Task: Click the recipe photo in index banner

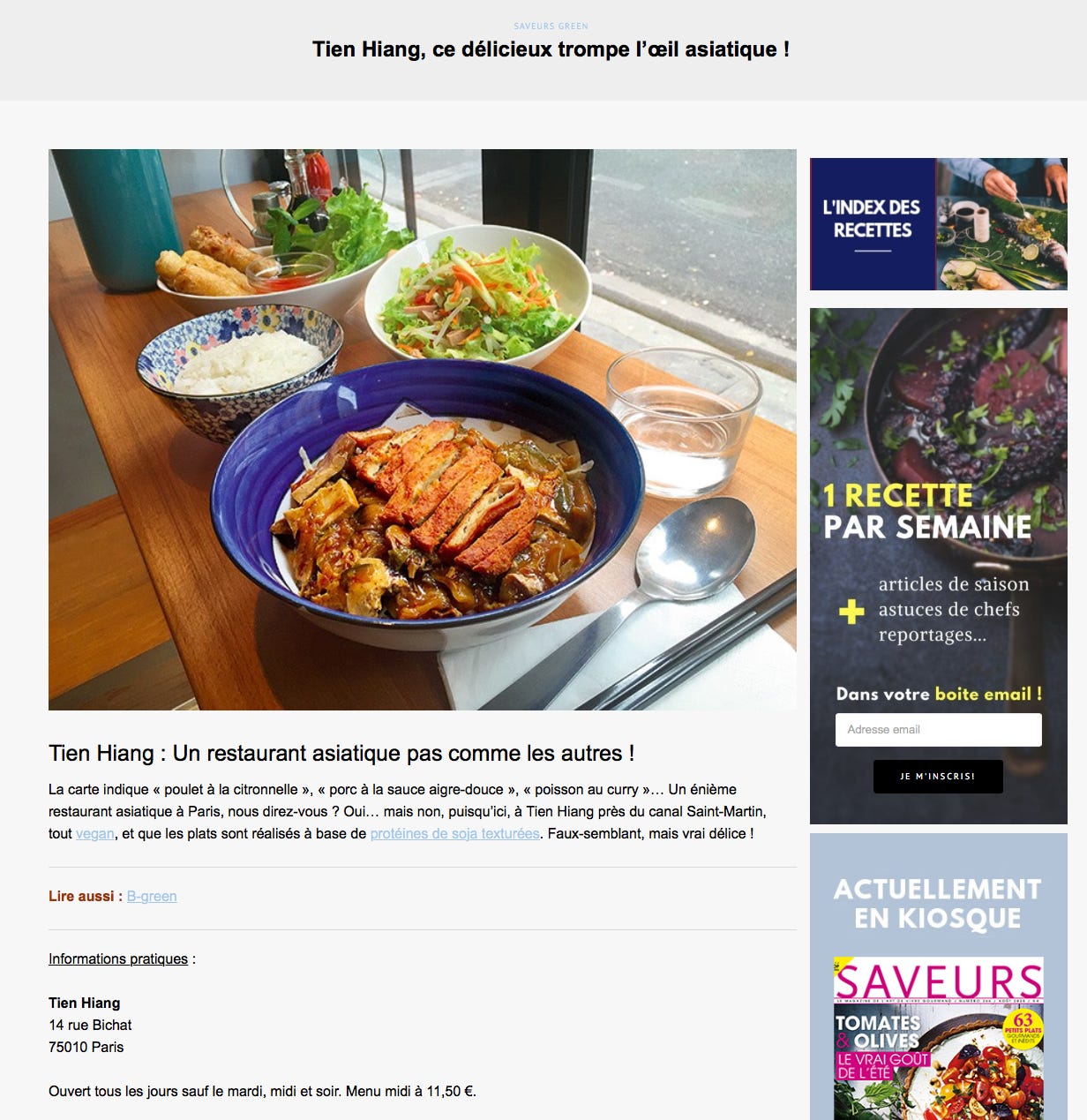Action: 1001,224
